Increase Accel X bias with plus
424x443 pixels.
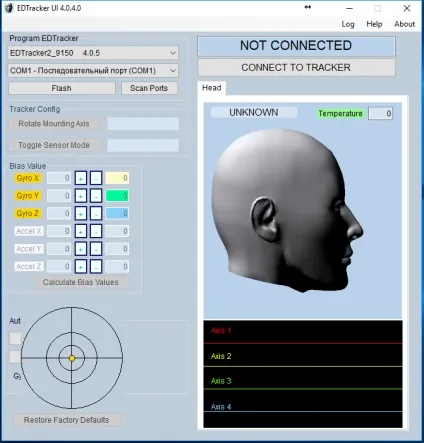click(81, 231)
